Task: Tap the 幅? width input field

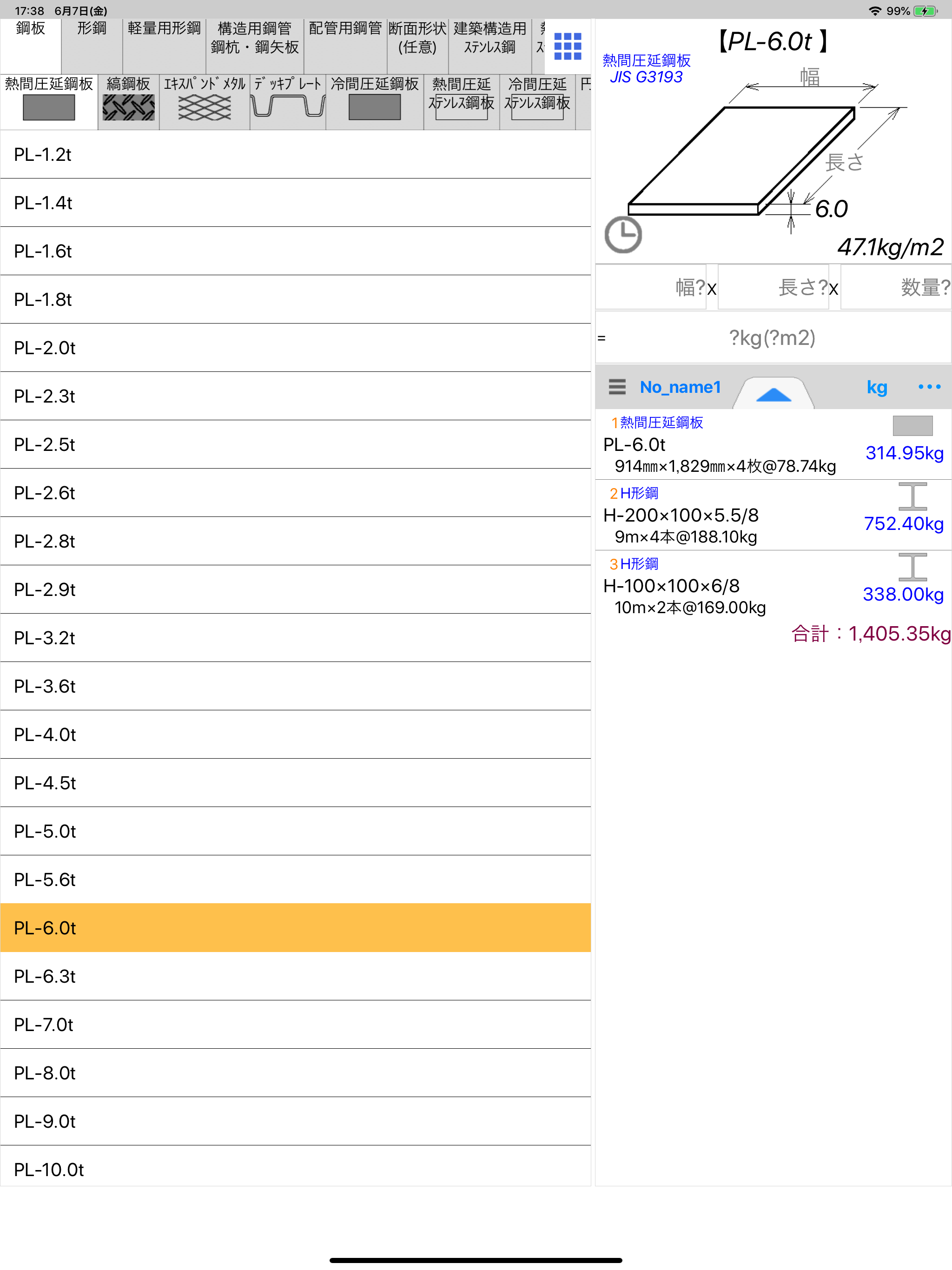Action: click(x=651, y=287)
